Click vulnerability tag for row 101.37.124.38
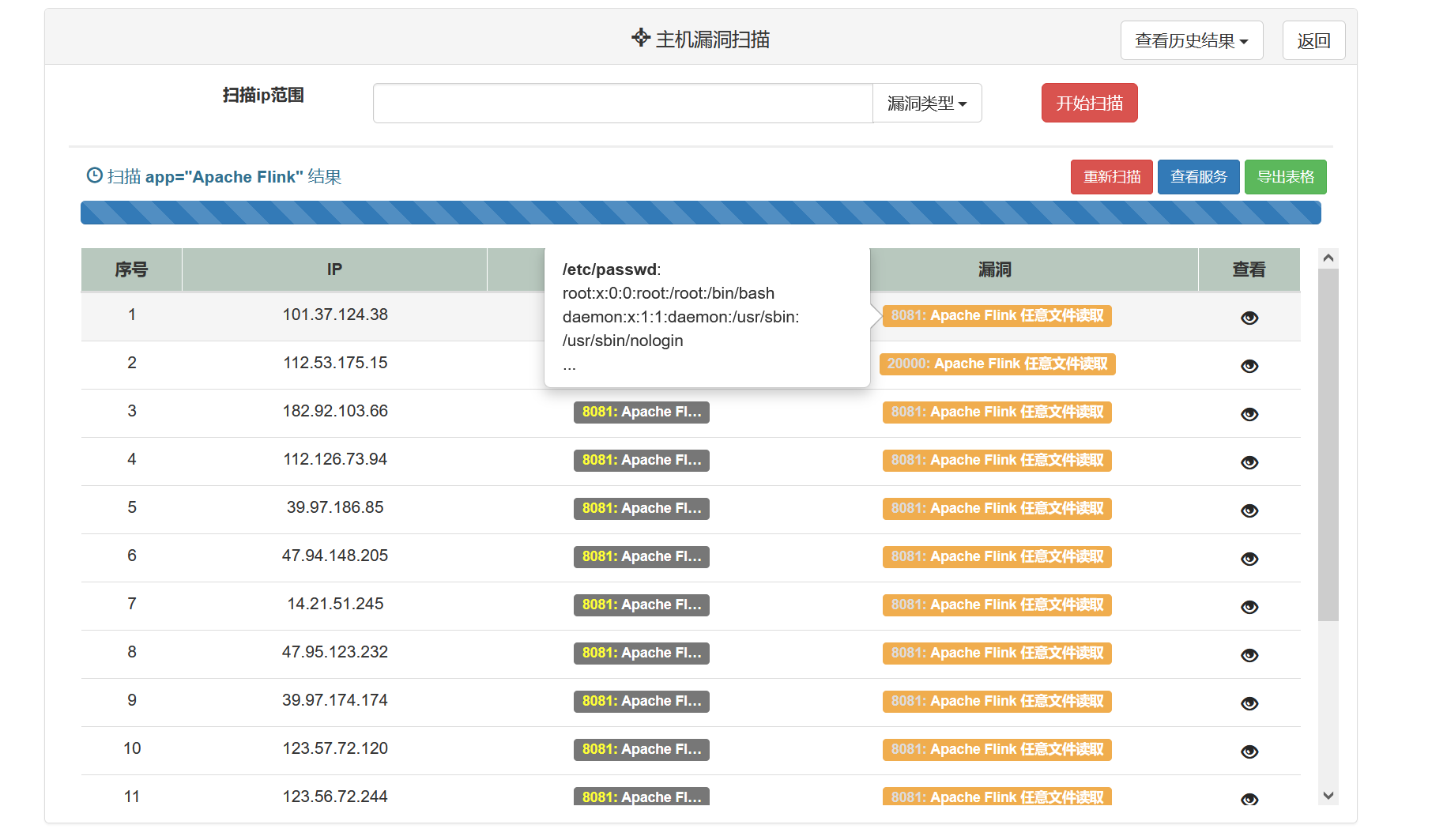 (997, 315)
